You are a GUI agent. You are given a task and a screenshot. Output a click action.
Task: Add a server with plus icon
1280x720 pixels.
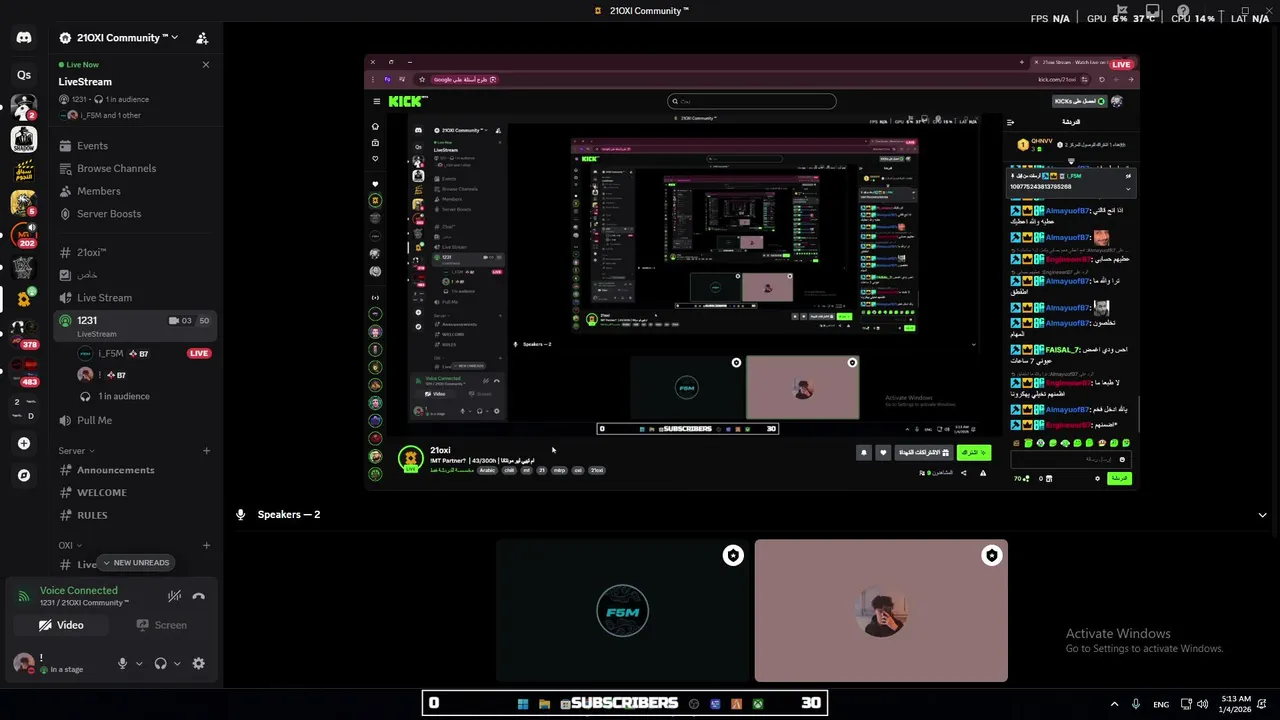coord(24,443)
